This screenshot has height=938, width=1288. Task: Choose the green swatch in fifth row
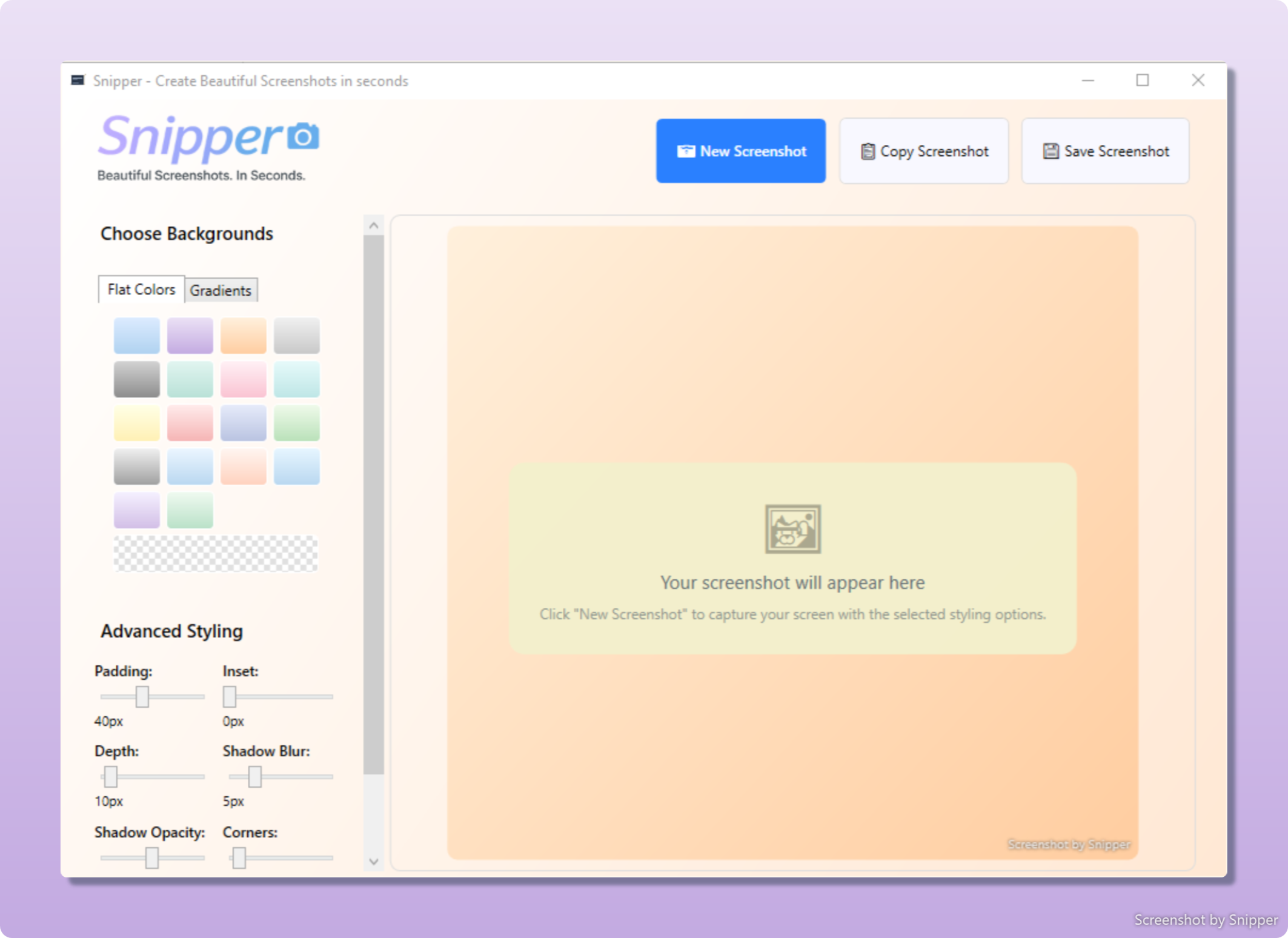click(x=190, y=510)
